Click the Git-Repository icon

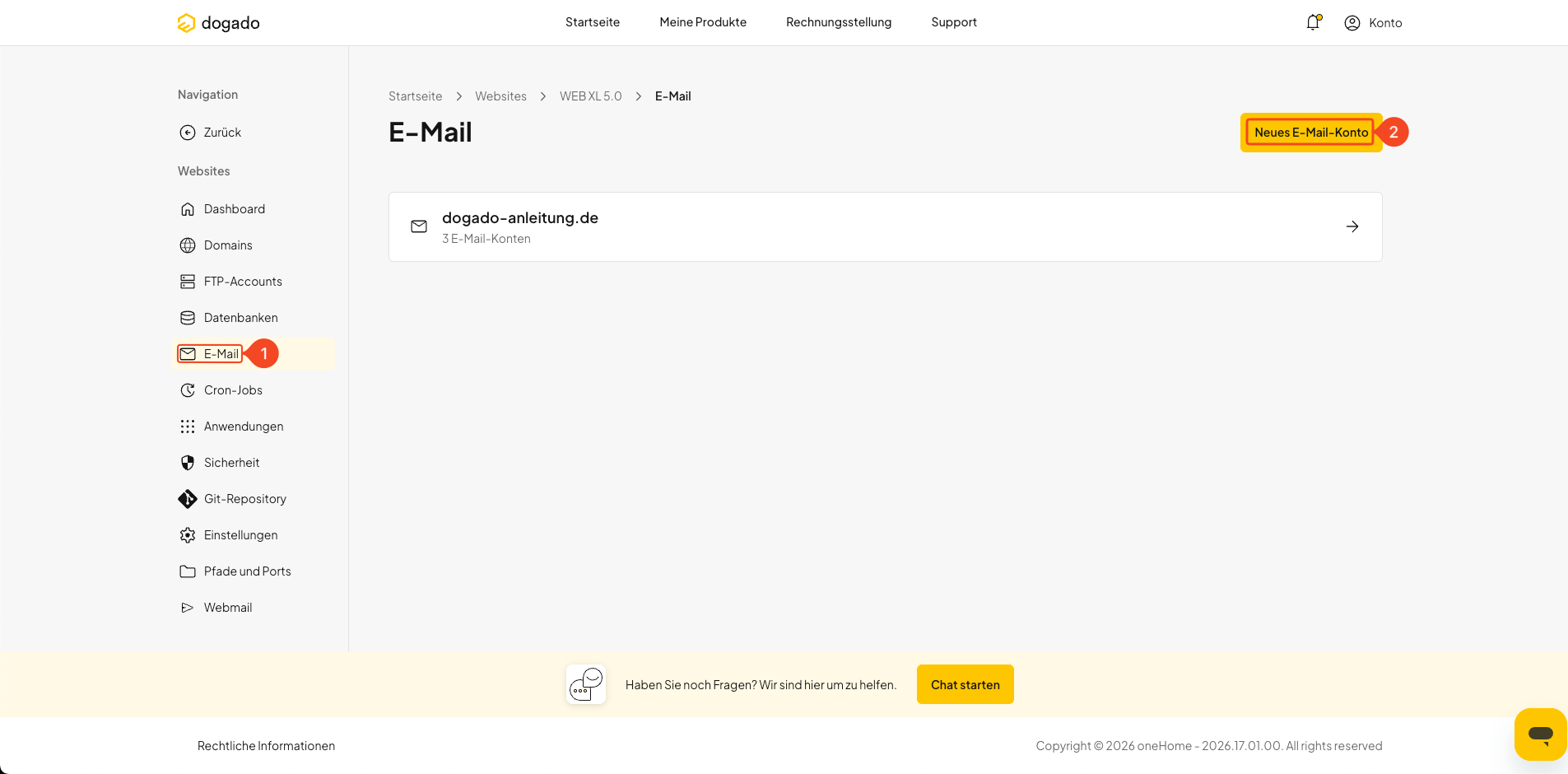188,499
